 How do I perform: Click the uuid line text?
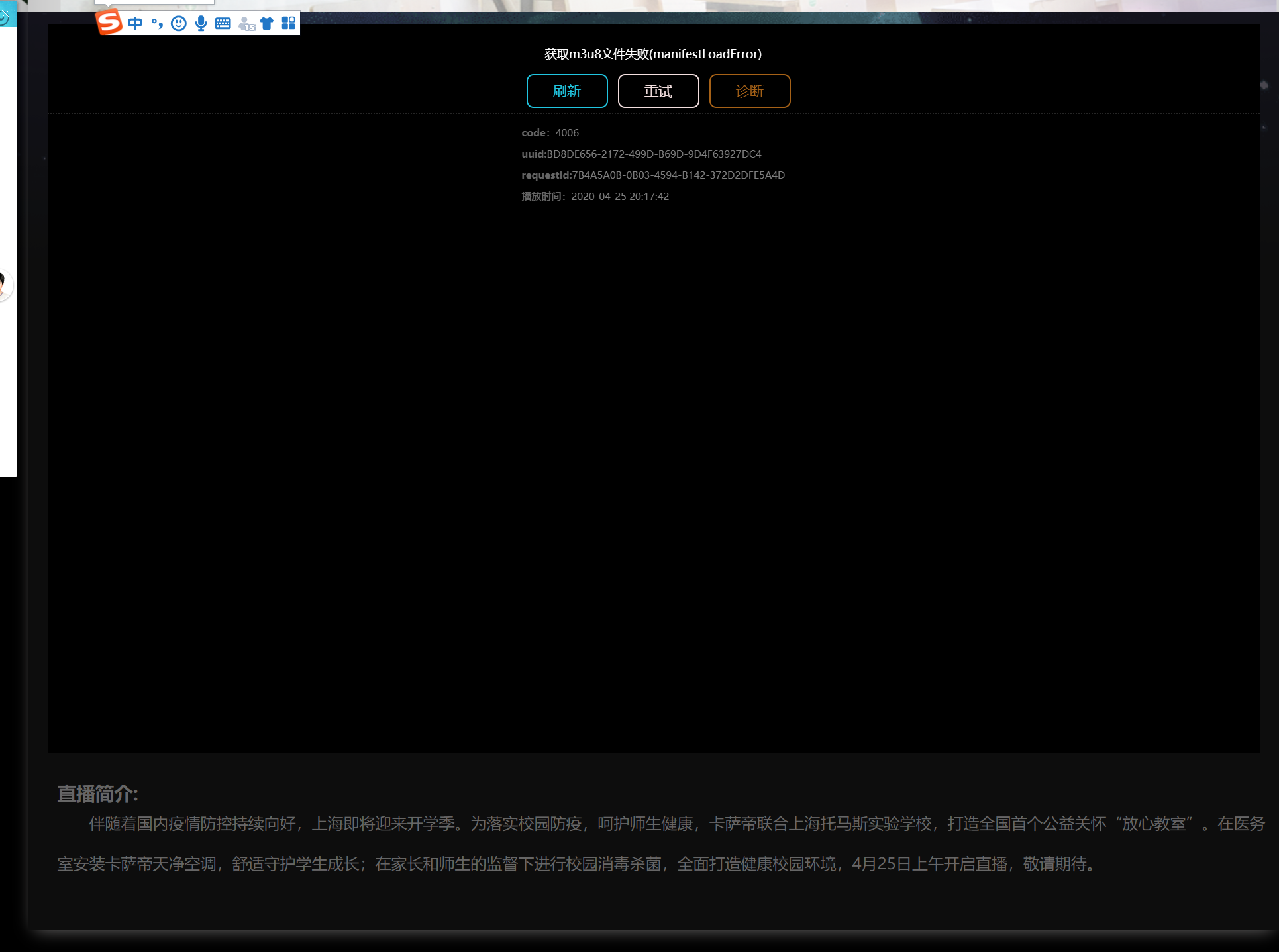[640, 154]
